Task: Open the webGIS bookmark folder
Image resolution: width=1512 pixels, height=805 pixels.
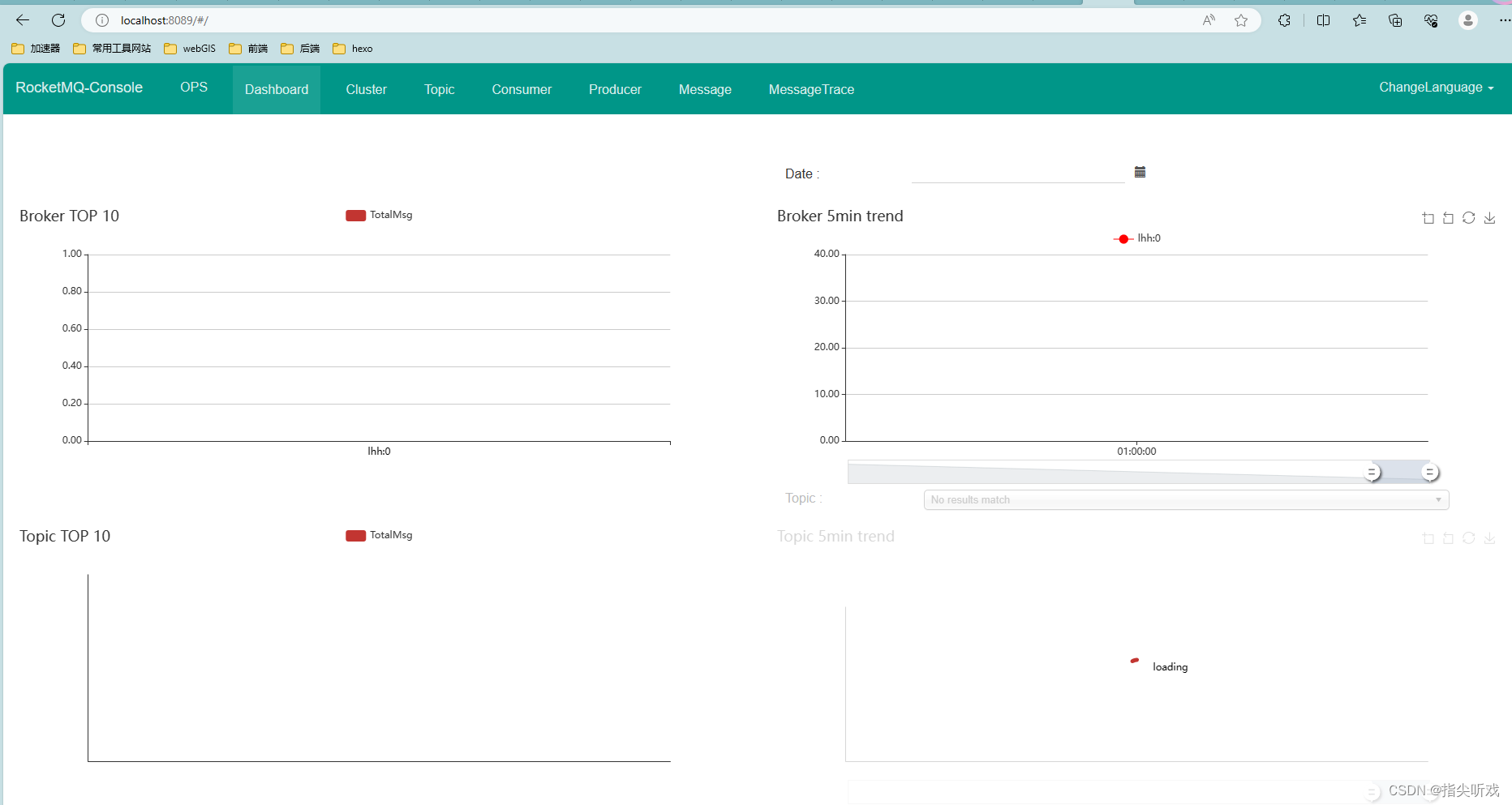Action: (190, 49)
